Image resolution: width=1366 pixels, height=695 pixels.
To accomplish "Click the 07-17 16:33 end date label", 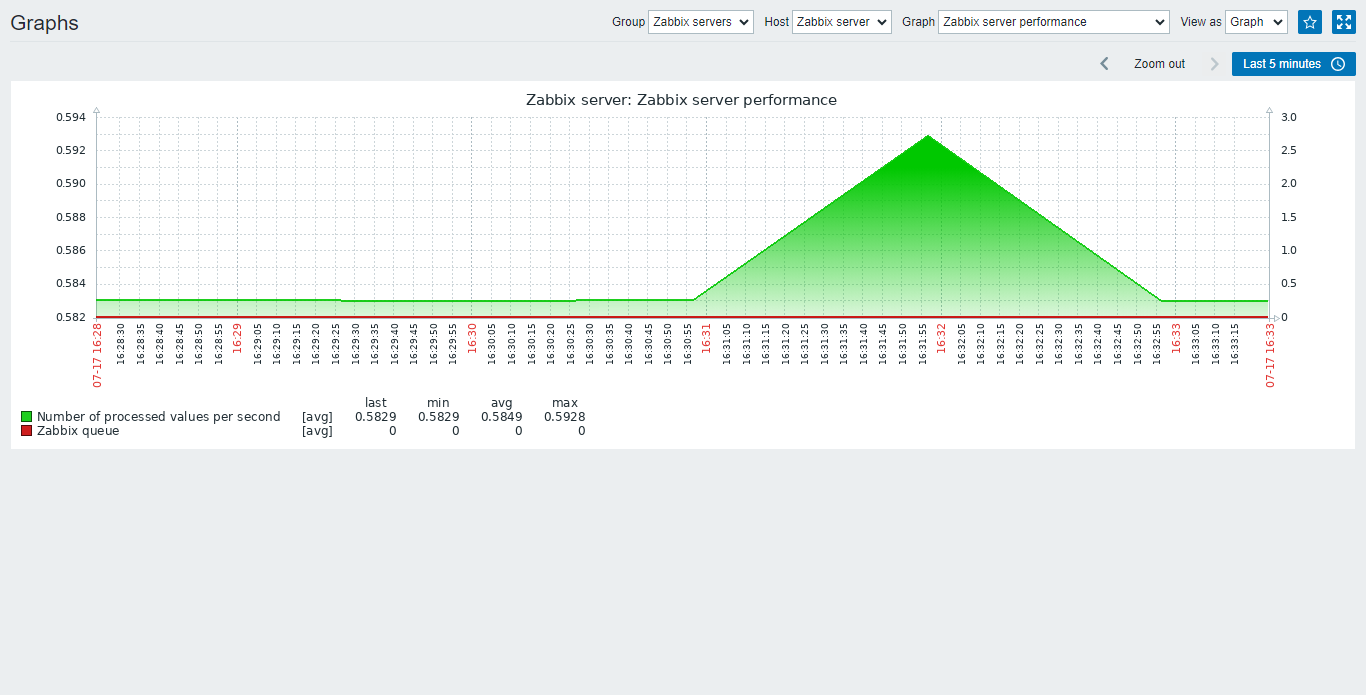I will pyautogui.click(x=1270, y=354).
